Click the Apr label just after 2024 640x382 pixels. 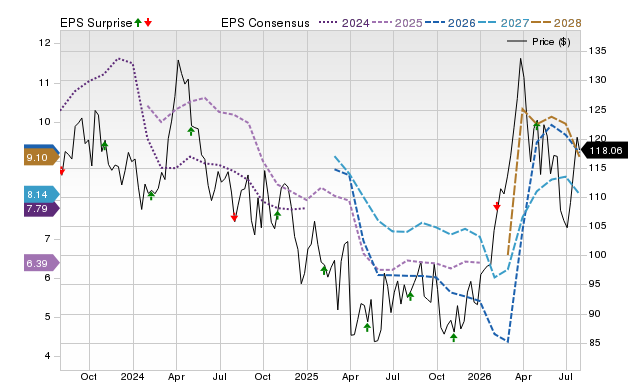pos(176,376)
